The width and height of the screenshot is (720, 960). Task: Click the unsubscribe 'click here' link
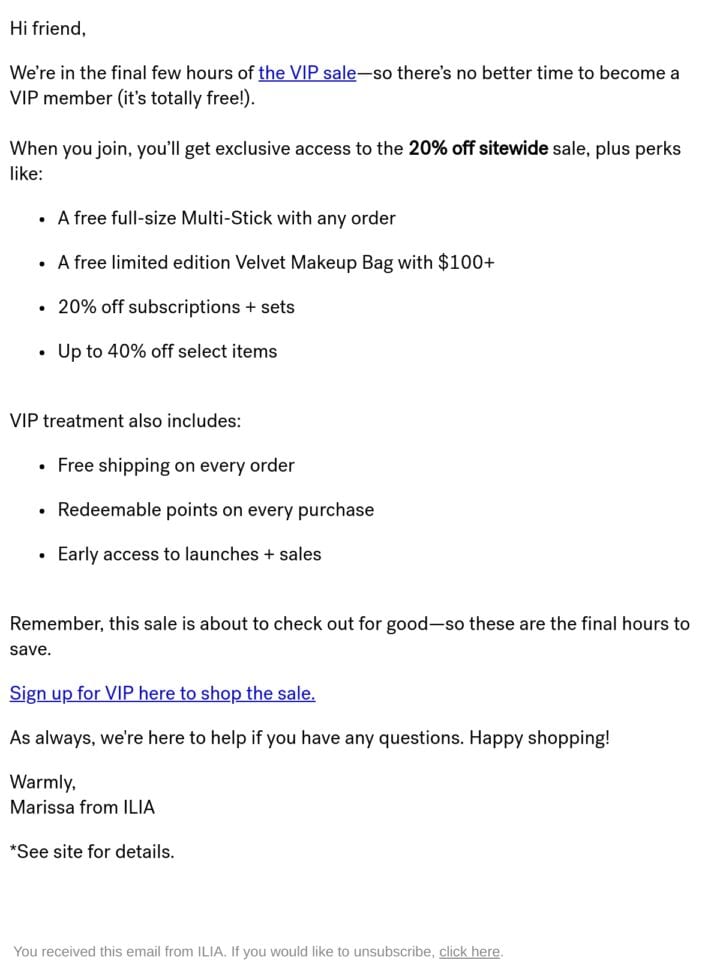(469, 951)
